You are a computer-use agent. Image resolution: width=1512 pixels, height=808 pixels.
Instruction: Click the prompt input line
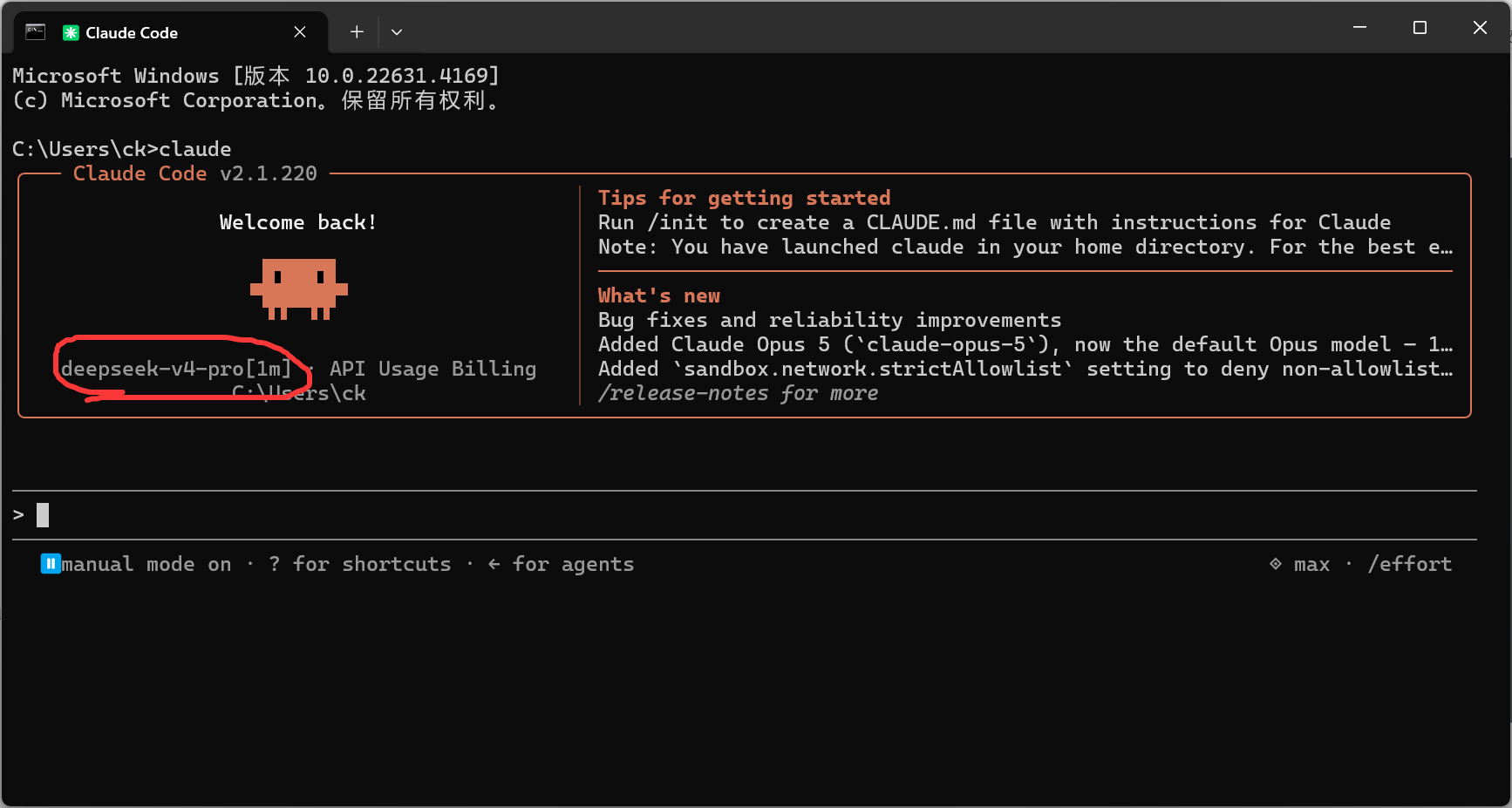[745, 515]
